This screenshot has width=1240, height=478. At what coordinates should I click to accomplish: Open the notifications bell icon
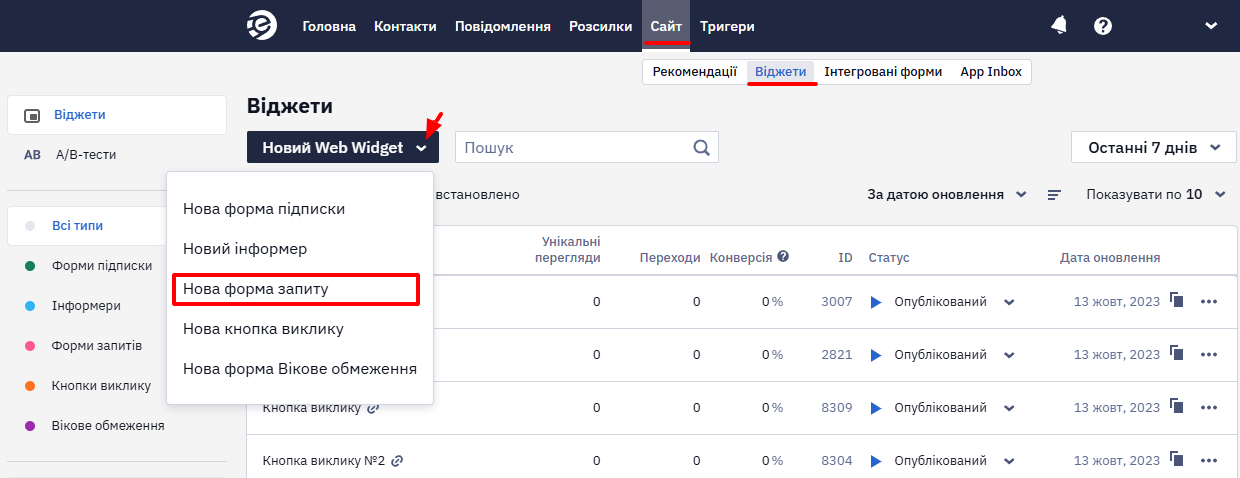pos(1059,26)
